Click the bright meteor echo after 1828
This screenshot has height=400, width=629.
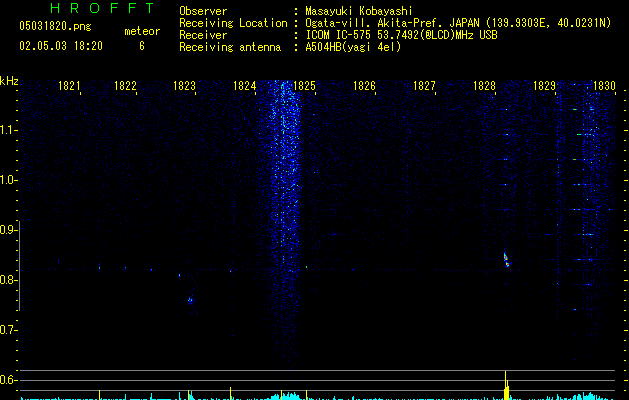pyautogui.click(x=506, y=260)
